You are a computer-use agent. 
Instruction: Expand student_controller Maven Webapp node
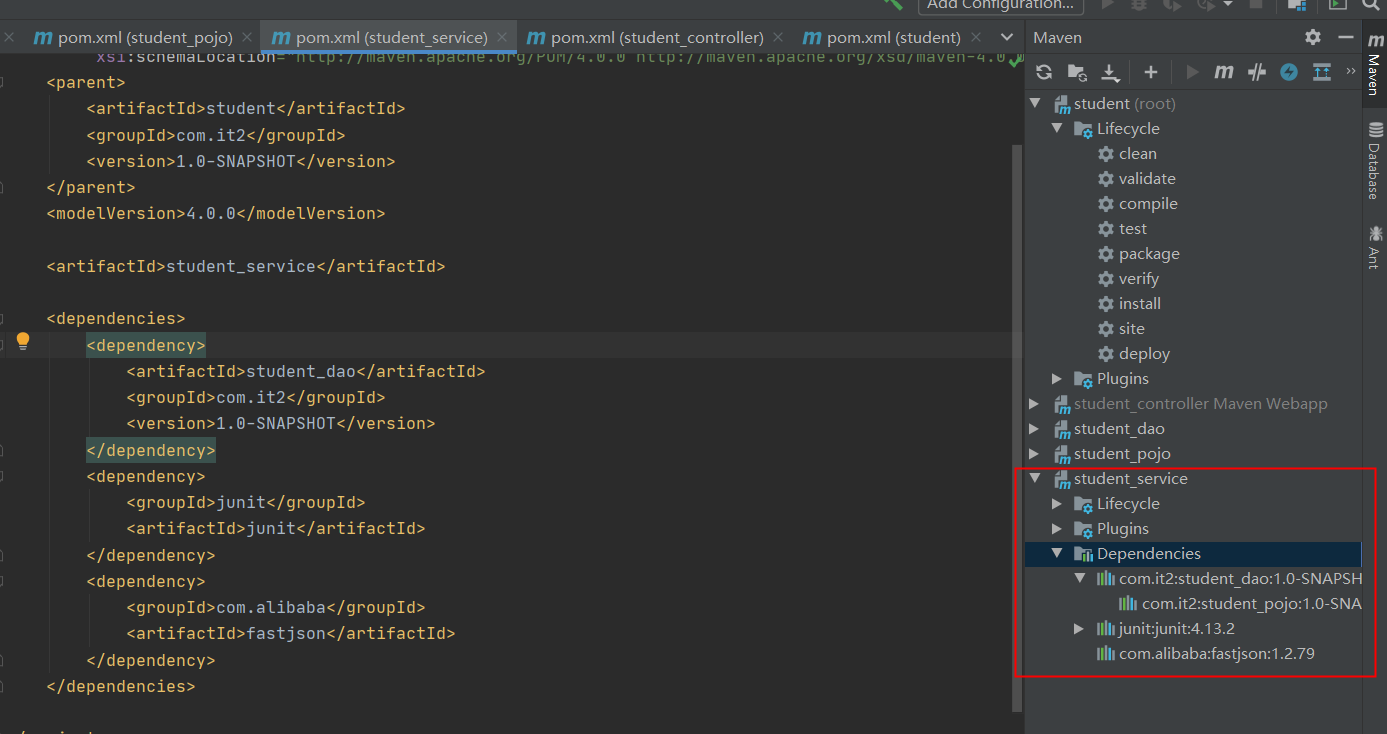1035,403
